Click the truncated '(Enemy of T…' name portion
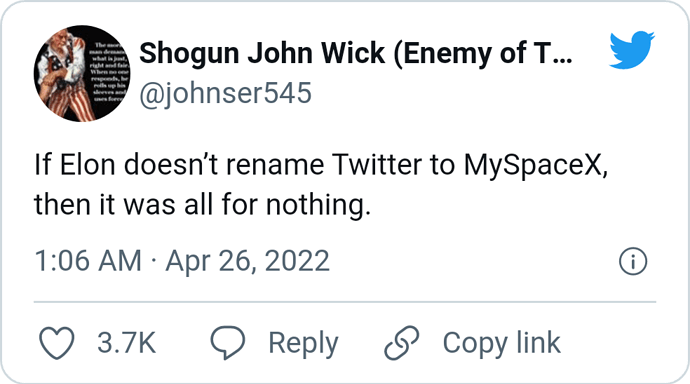690x384 pixels. coord(483,53)
